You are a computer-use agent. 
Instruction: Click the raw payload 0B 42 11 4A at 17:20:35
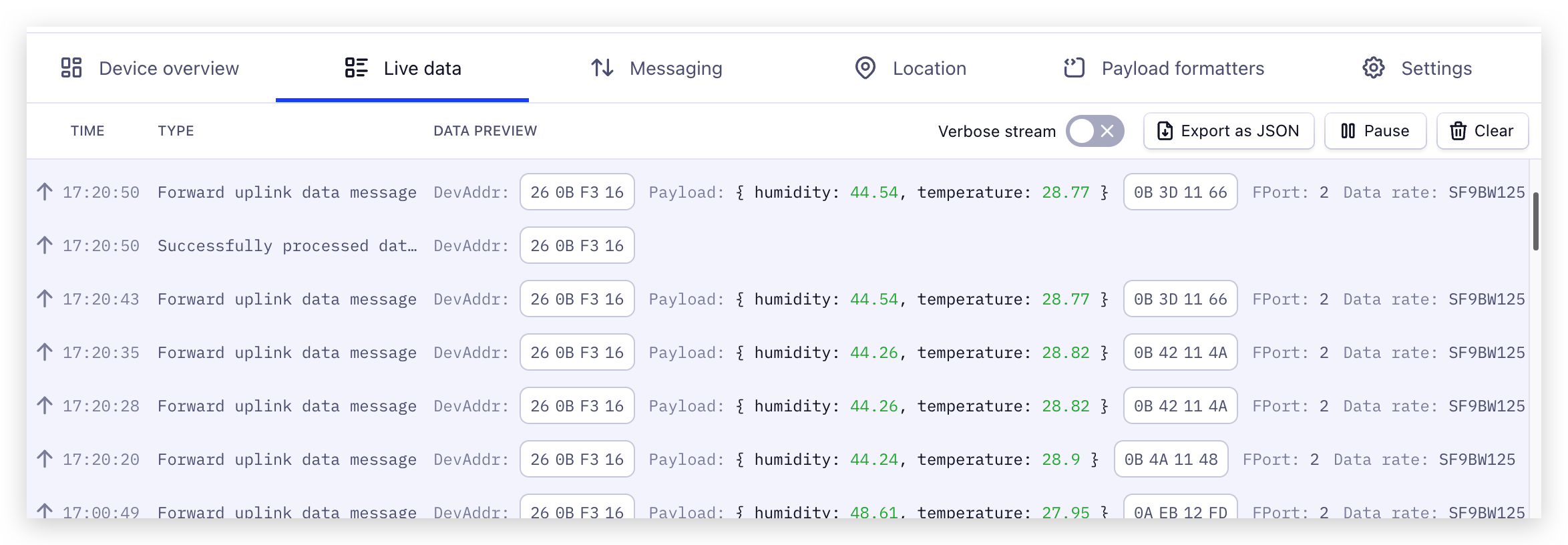pyautogui.click(x=1180, y=352)
